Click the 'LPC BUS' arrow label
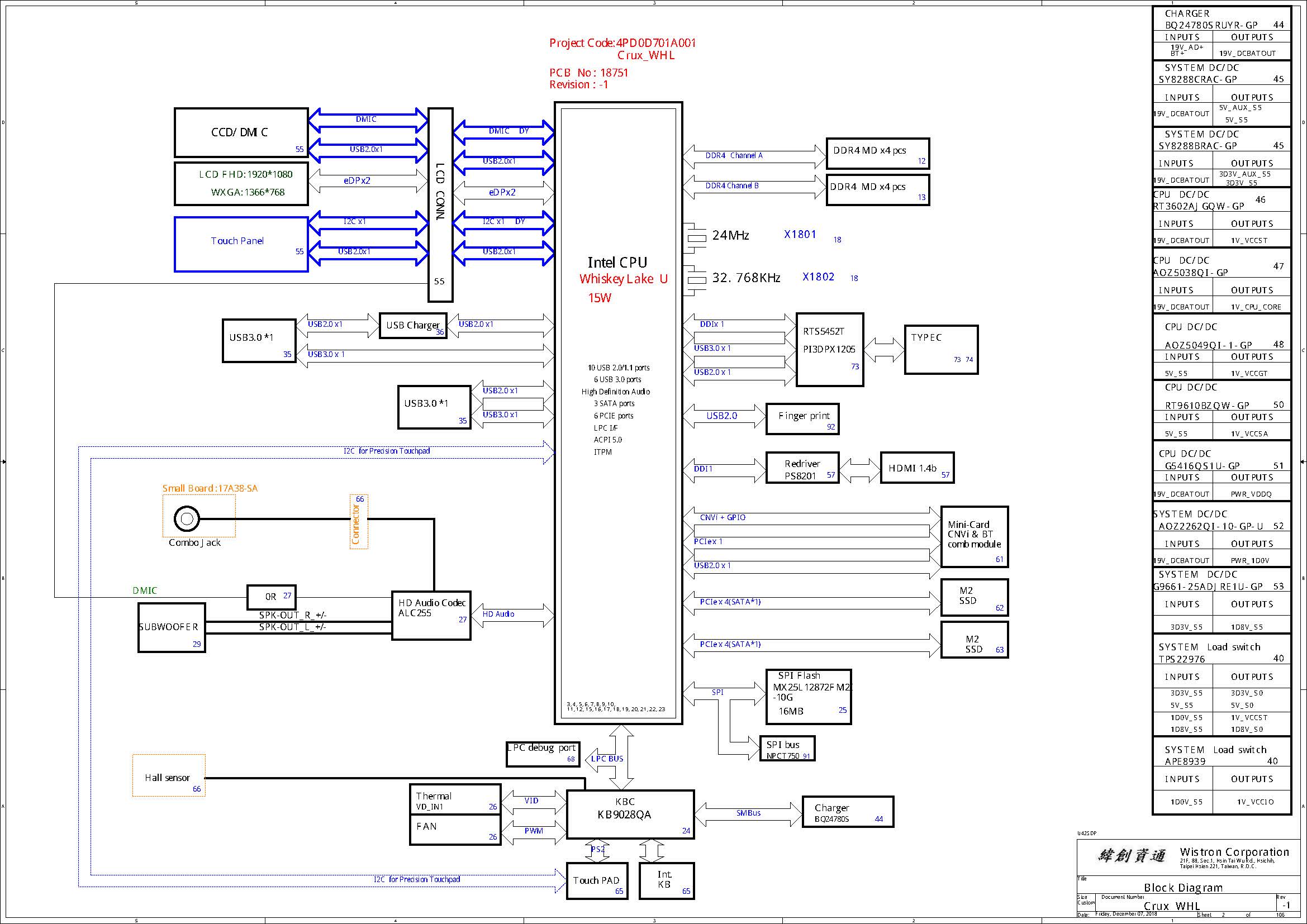1307x924 pixels. click(x=607, y=759)
